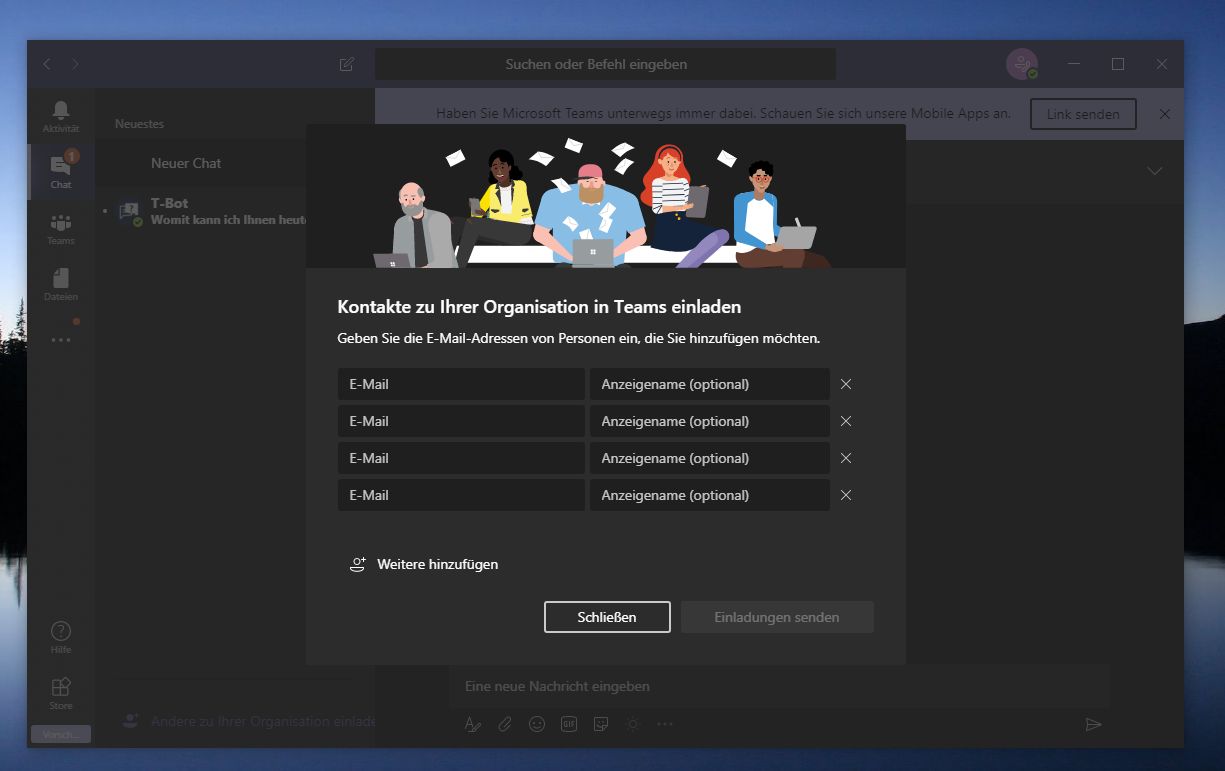This screenshot has height=771, width=1225.
Task: Click the new message input box
Action: point(779,686)
